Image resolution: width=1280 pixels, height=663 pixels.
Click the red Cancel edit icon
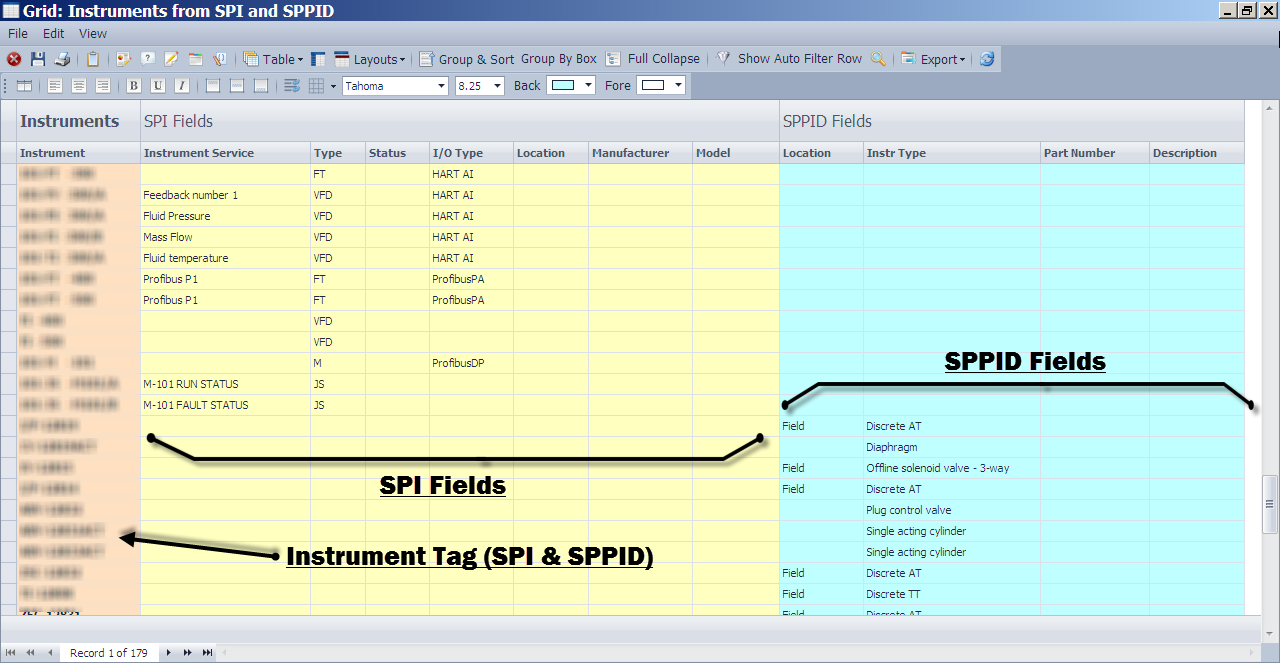tap(14, 59)
